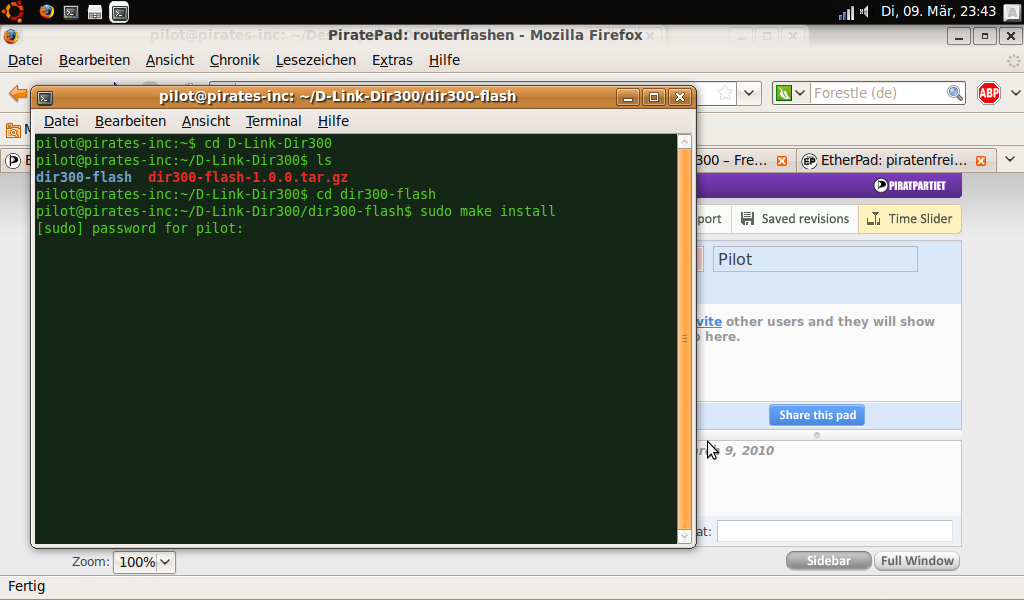Open the Ubuntu main menu logo
The image size is (1024, 600).
[14, 12]
